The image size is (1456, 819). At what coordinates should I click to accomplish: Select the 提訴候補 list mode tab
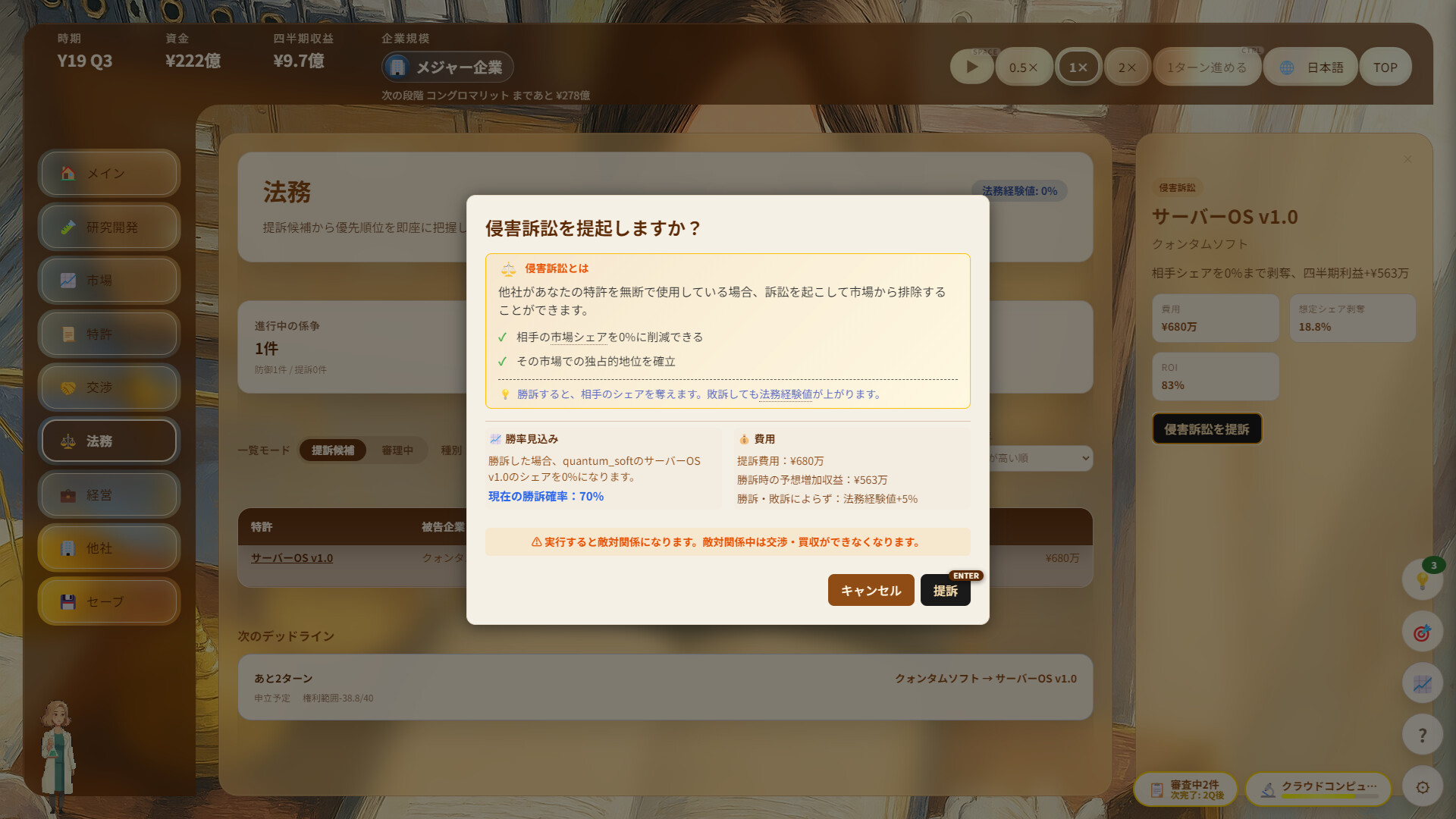pos(333,450)
